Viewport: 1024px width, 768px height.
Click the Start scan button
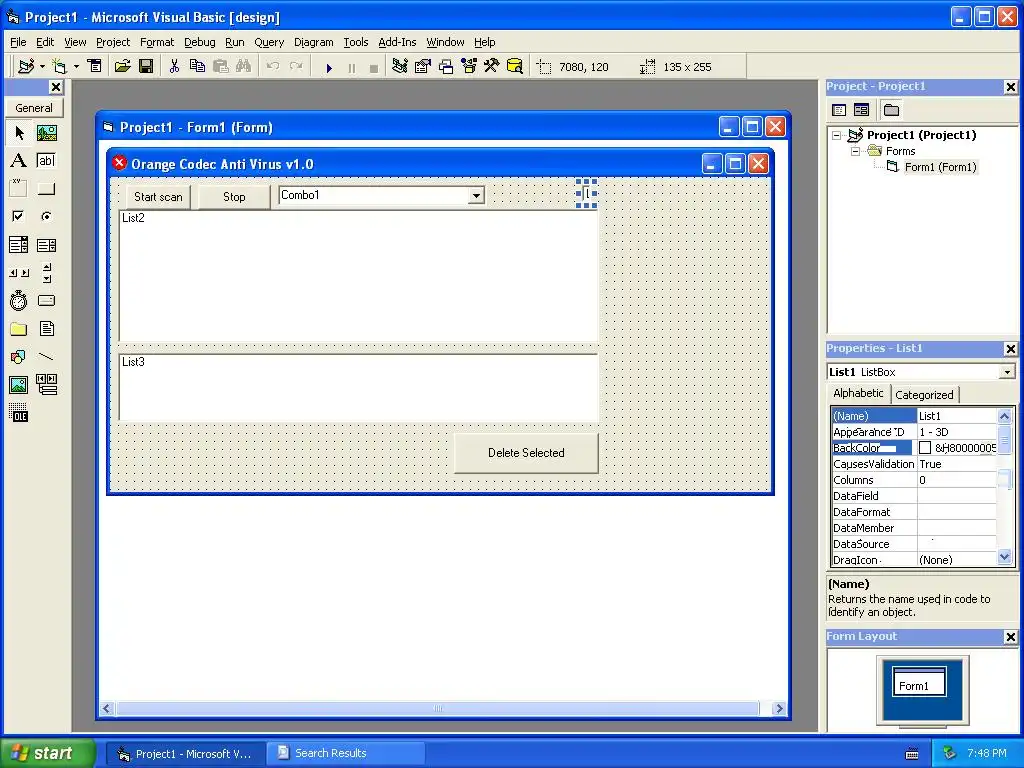tap(158, 197)
